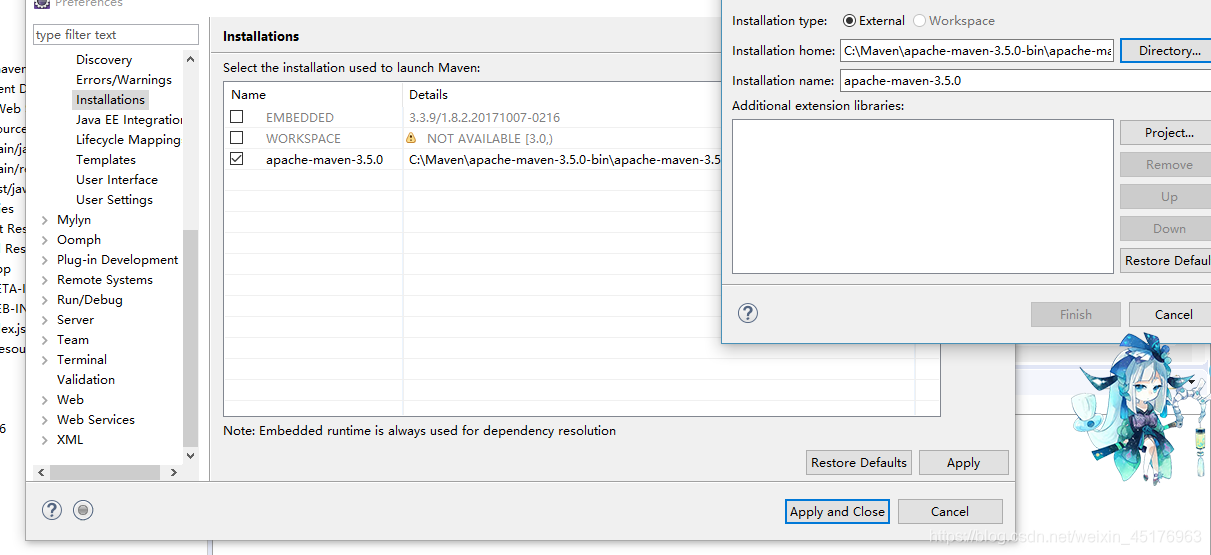Expand the Web Services node
Viewport: 1211px width, 555px height.
(x=44, y=420)
